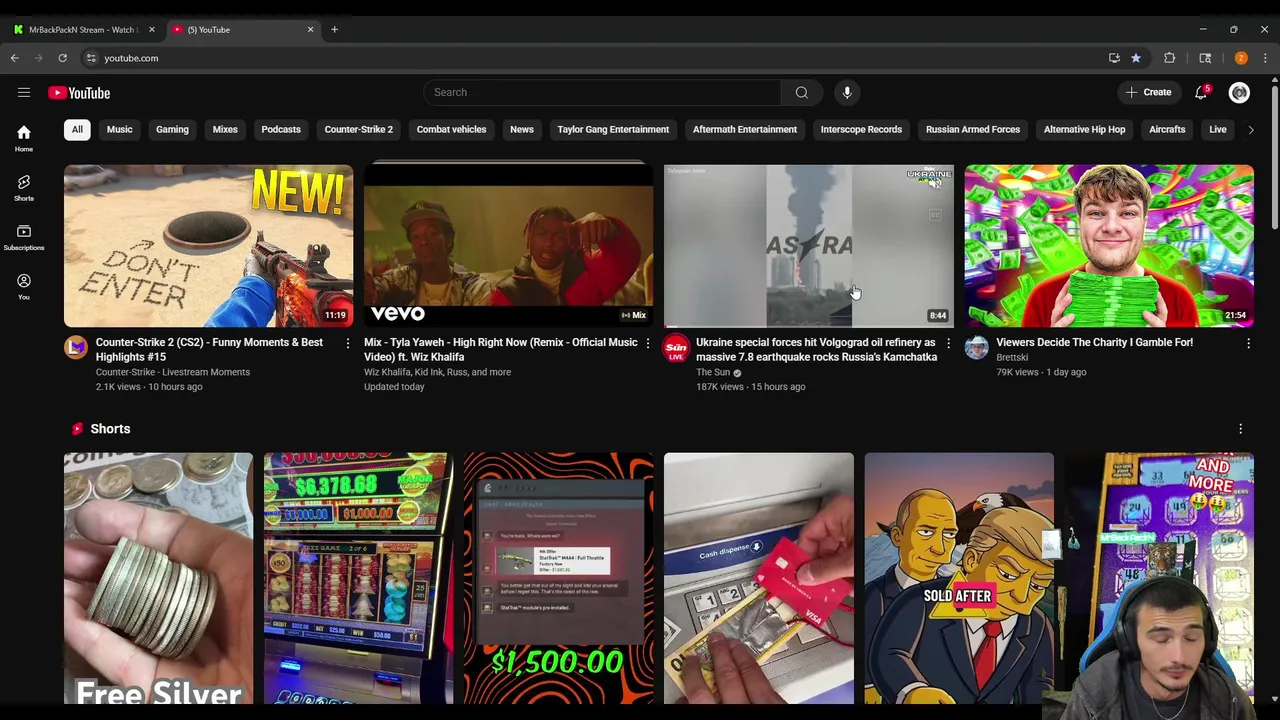
Task: Open the account avatar menu
Action: click(1239, 93)
